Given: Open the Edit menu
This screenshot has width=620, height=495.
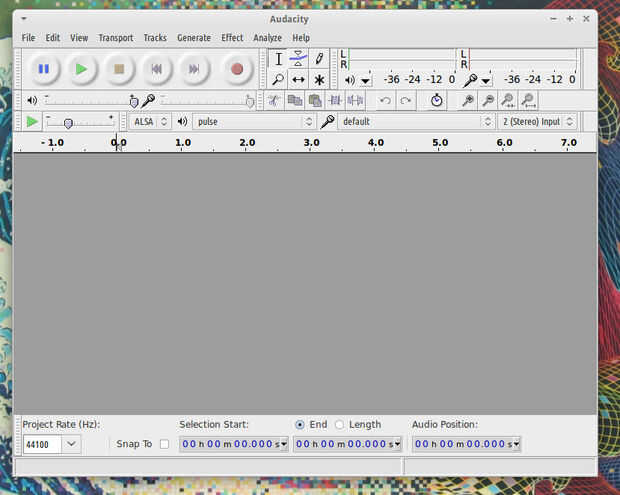Looking at the screenshot, I should click(x=53, y=38).
